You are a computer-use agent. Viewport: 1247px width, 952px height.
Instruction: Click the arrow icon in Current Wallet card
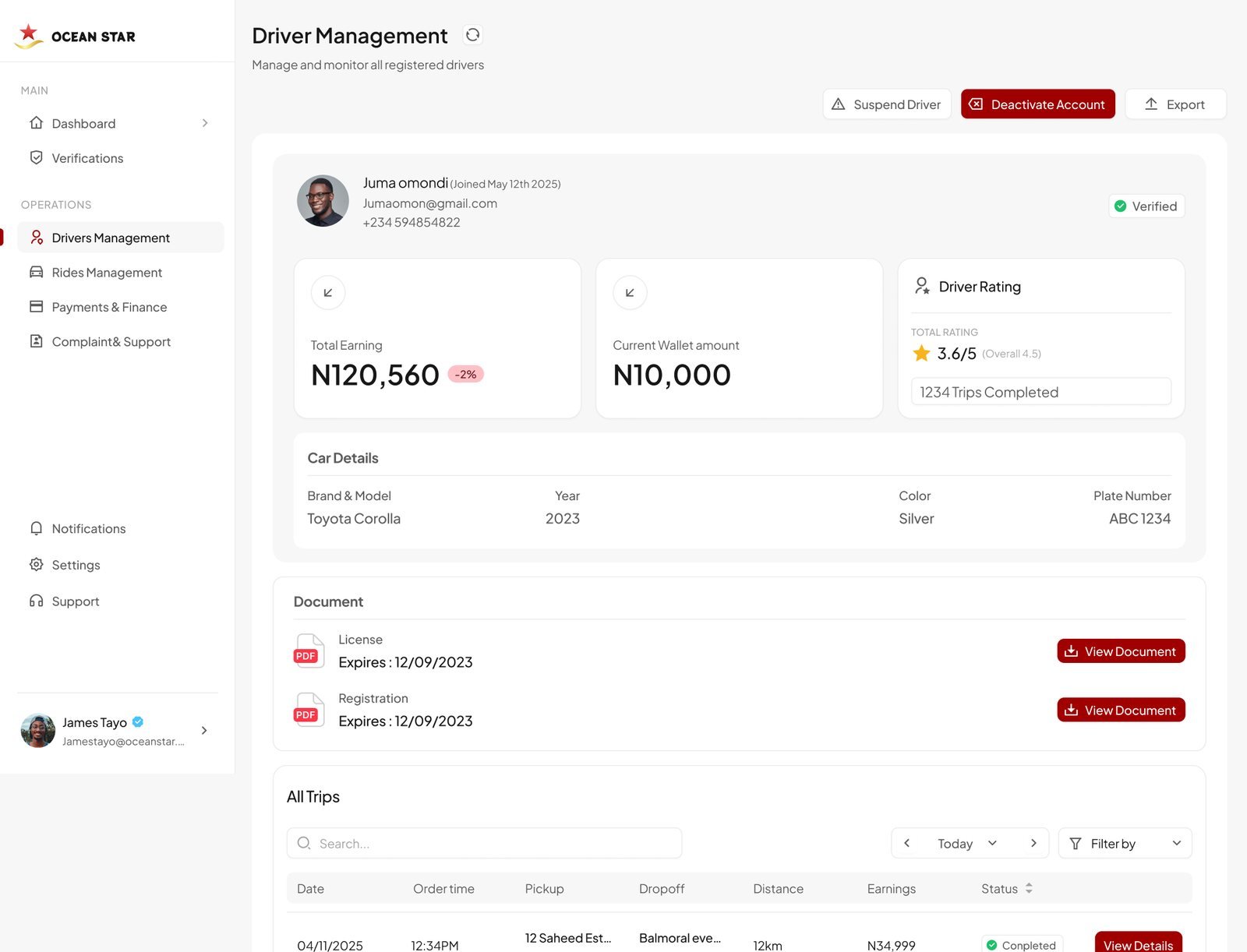(630, 293)
